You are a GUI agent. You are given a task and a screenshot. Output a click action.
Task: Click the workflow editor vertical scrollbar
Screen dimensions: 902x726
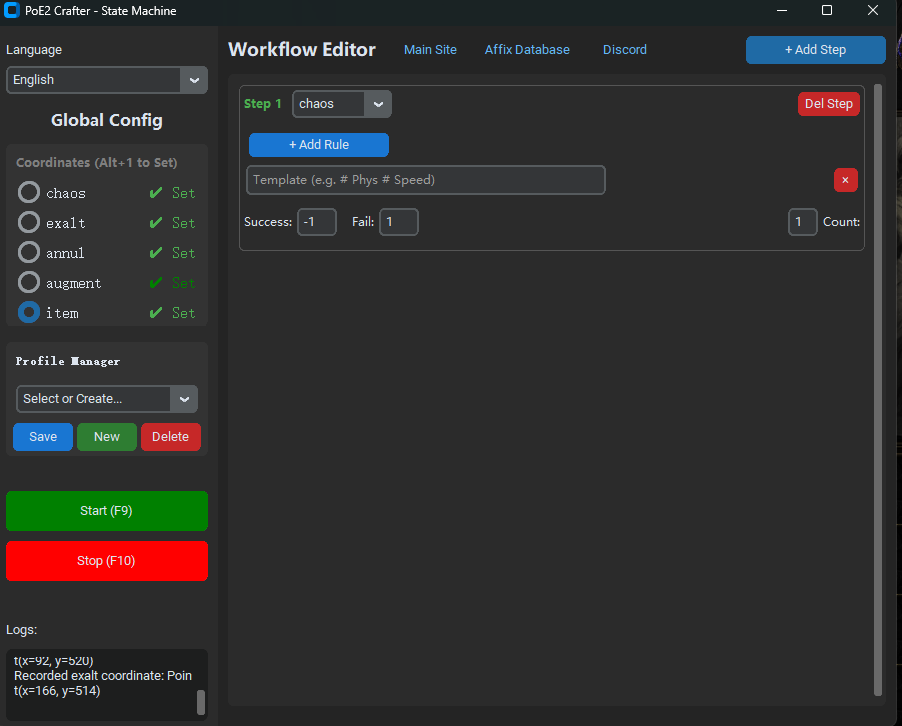pyautogui.click(x=878, y=390)
